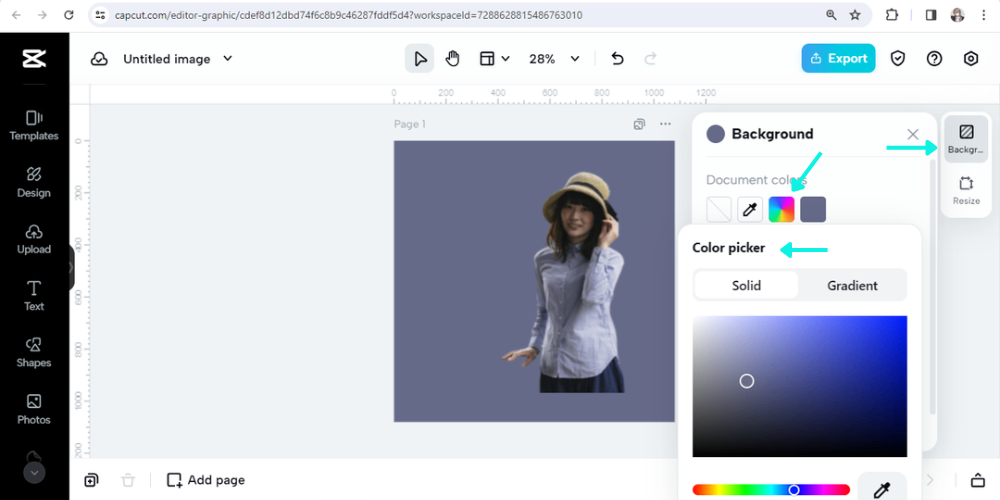1000x500 pixels.
Task: Click the delete page trash icon
Action: (x=128, y=480)
